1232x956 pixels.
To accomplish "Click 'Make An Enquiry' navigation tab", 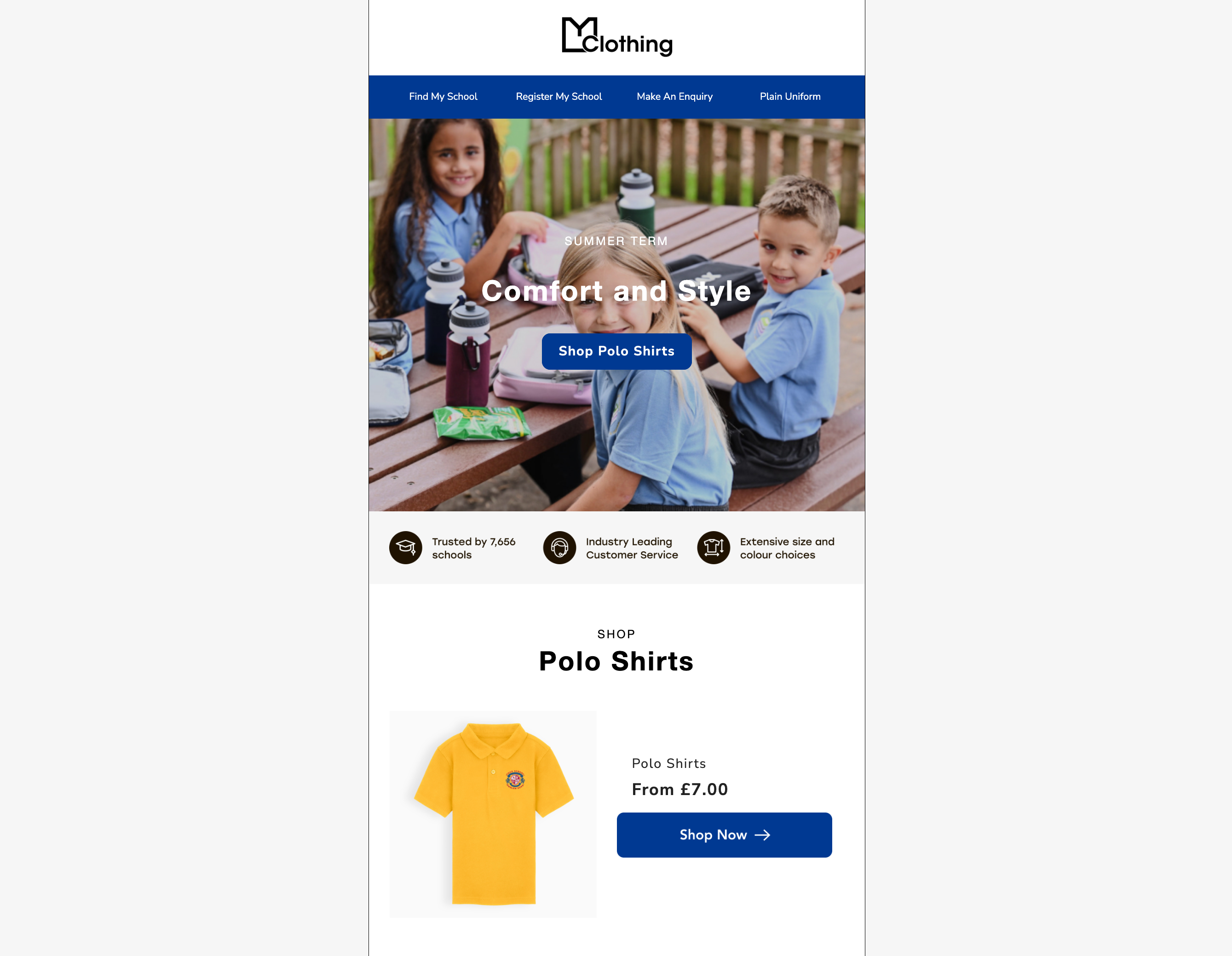I will coord(674,97).
